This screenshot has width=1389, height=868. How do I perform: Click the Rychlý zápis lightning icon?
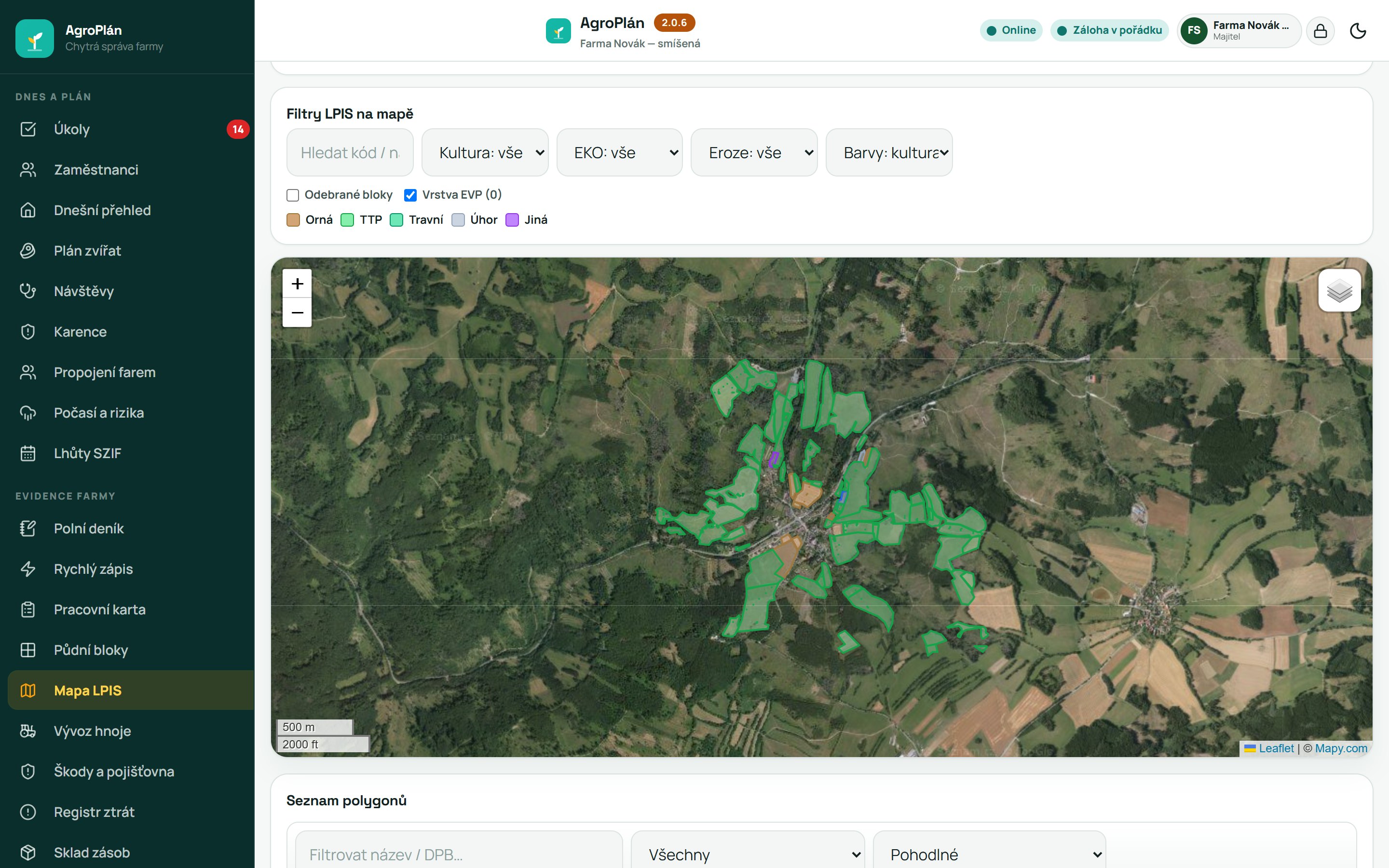click(x=28, y=569)
